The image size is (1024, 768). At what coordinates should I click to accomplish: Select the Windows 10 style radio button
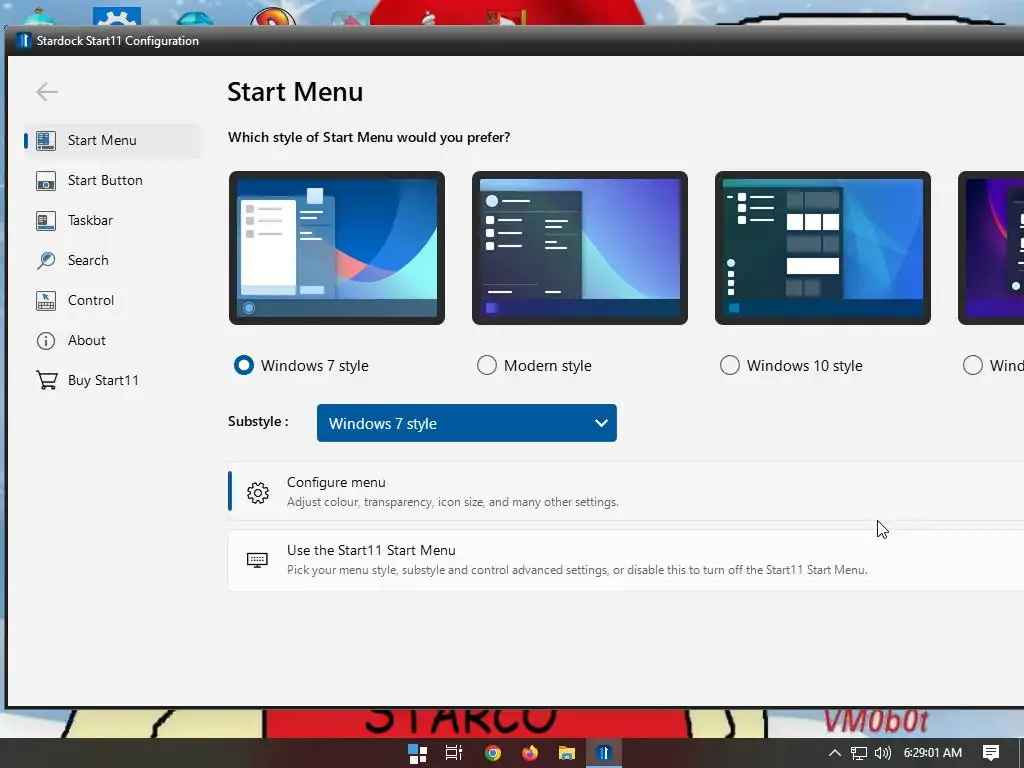(x=729, y=365)
